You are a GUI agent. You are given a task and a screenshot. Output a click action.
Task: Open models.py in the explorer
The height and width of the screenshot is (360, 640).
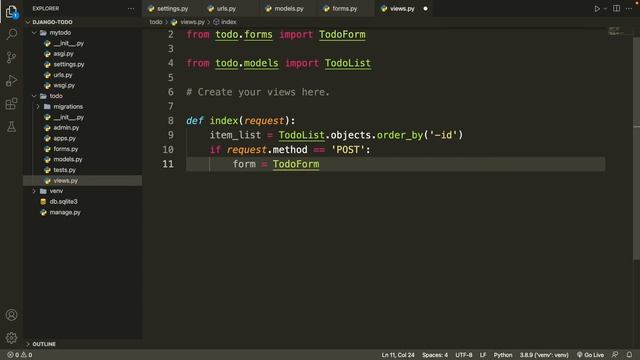pyautogui.click(x=68, y=160)
